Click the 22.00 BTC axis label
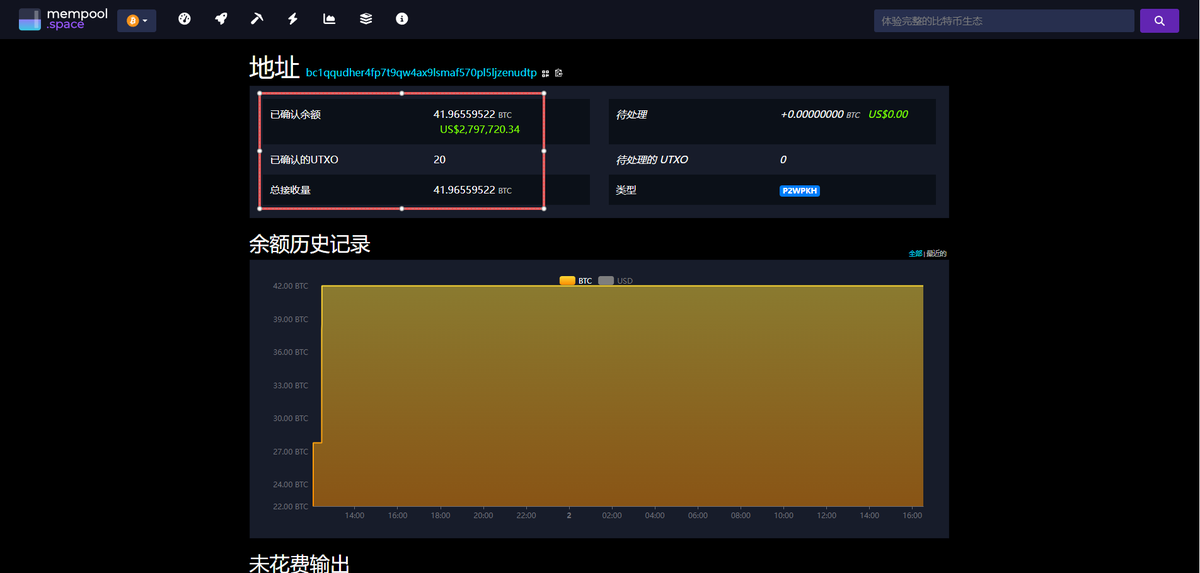 pyautogui.click(x=290, y=506)
